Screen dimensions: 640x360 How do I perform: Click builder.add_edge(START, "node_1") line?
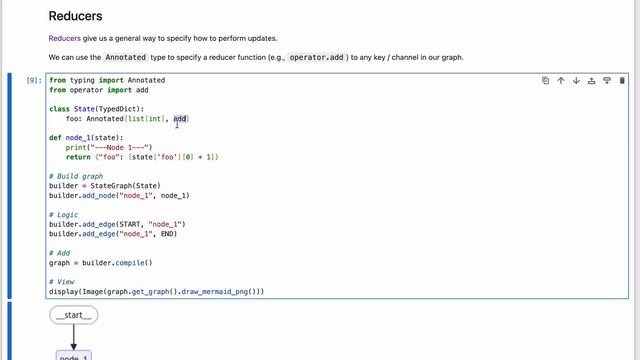tap(117, 224)
